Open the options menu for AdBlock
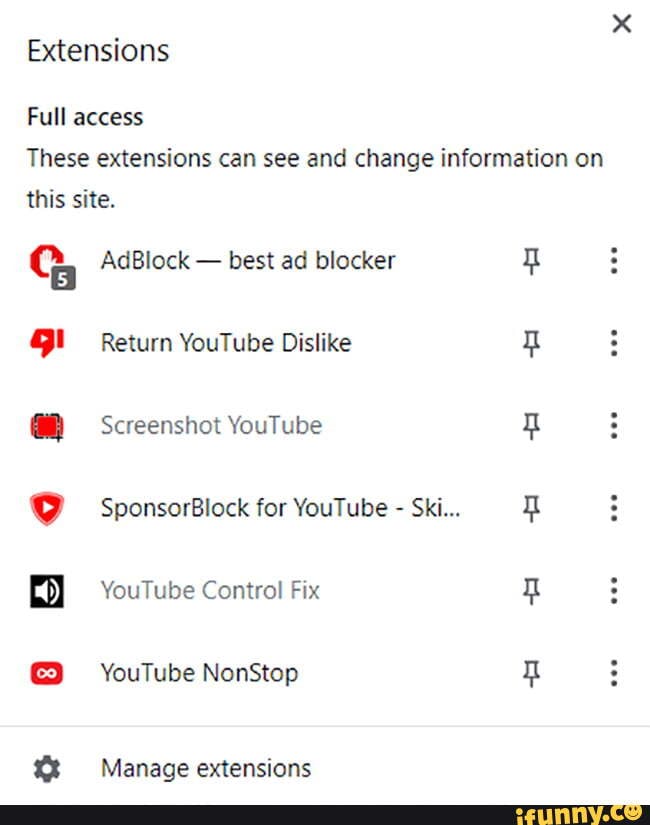650x825 pixels. [x=614, y=260]
